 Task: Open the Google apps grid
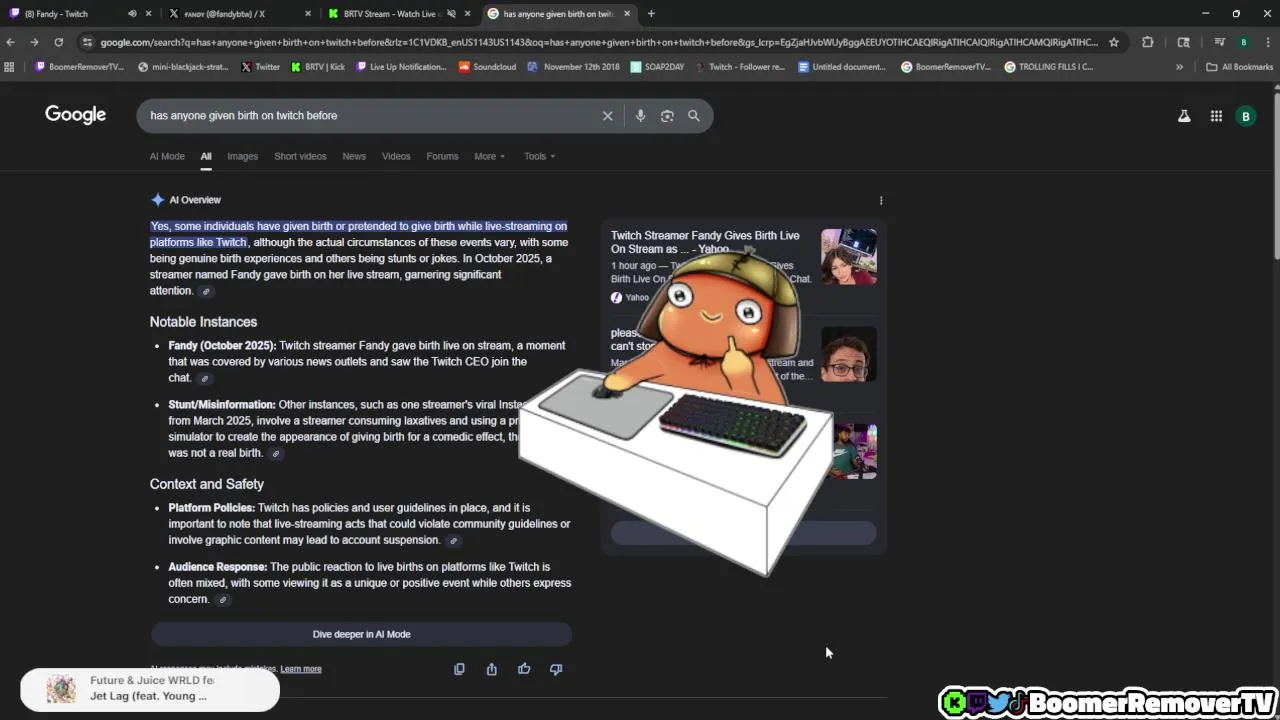pyautogui.click(x=1216, y=116)
